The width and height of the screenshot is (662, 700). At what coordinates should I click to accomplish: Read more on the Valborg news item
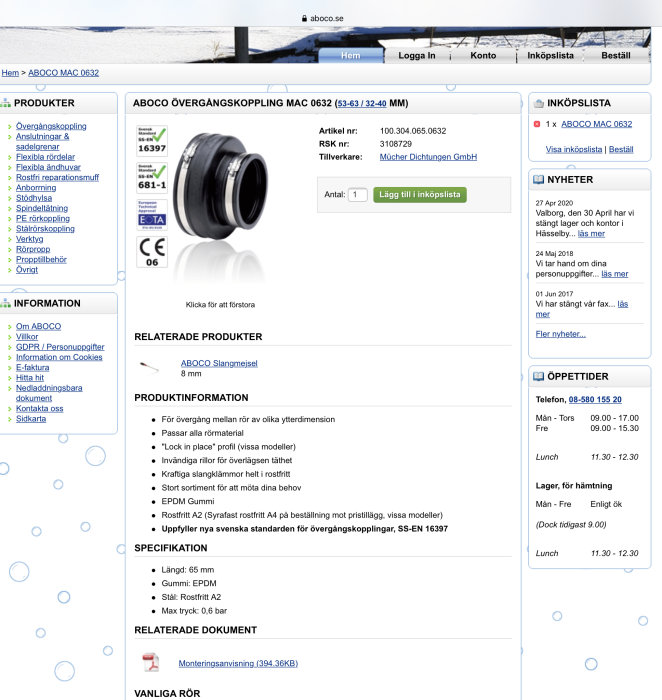[591, 234]
